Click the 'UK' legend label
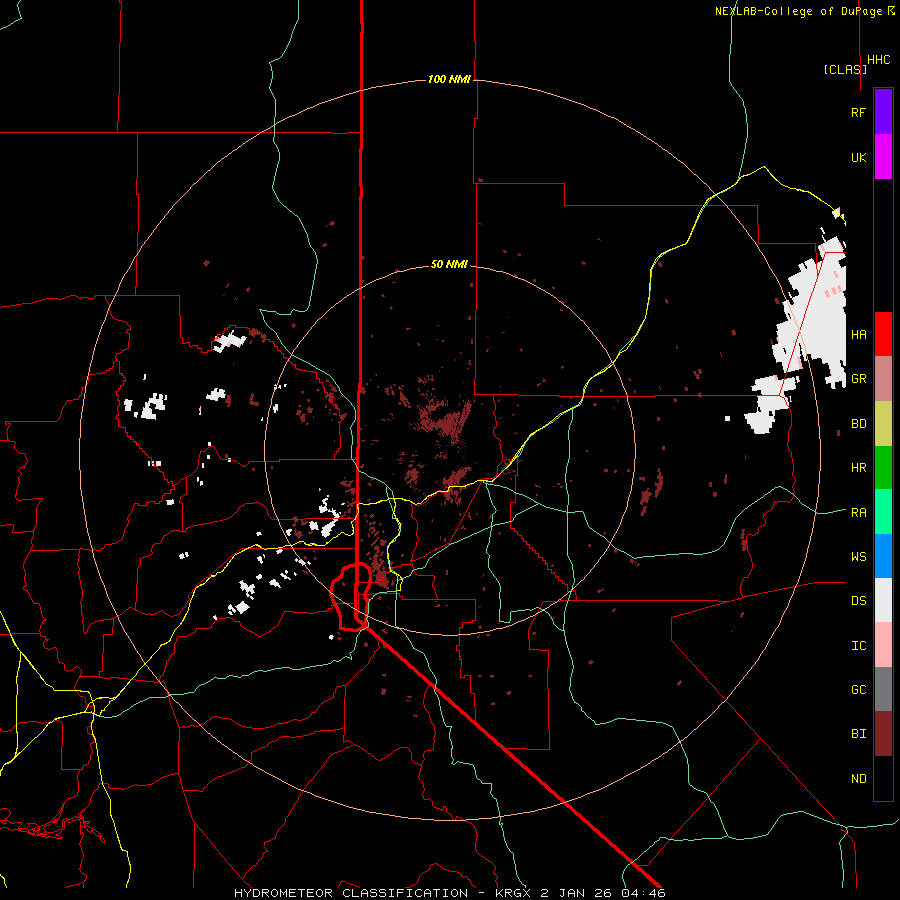 pos(858,157)
